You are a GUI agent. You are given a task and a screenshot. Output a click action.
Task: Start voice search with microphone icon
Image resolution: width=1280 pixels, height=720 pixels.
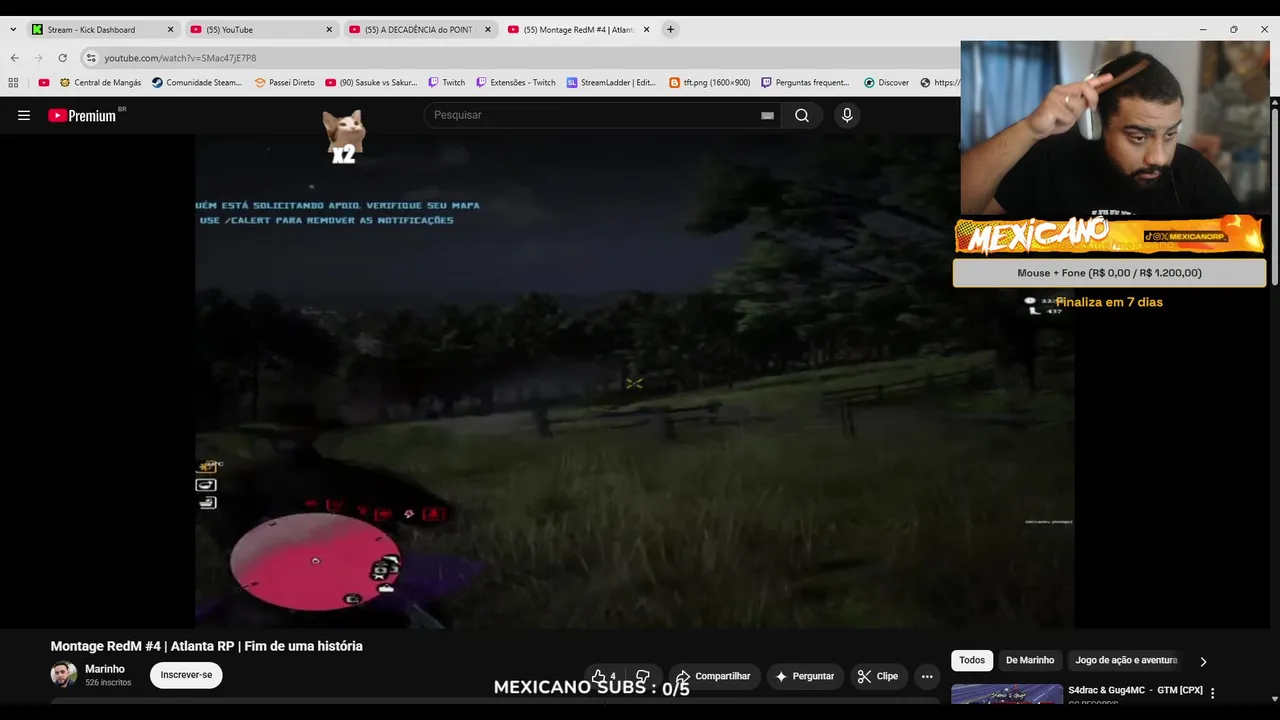click(x=847, y=115)
